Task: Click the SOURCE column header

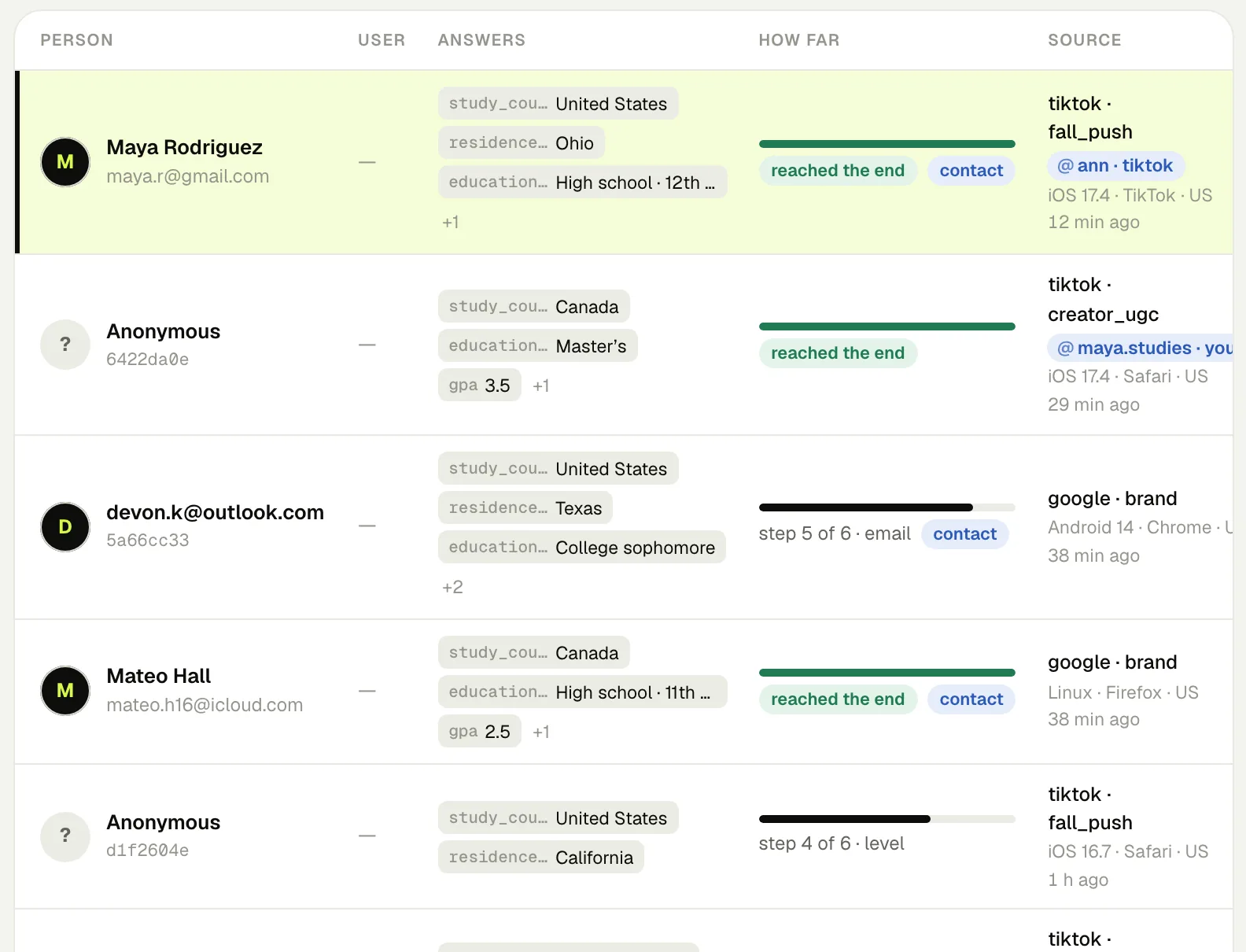Action: point(1085,40)
